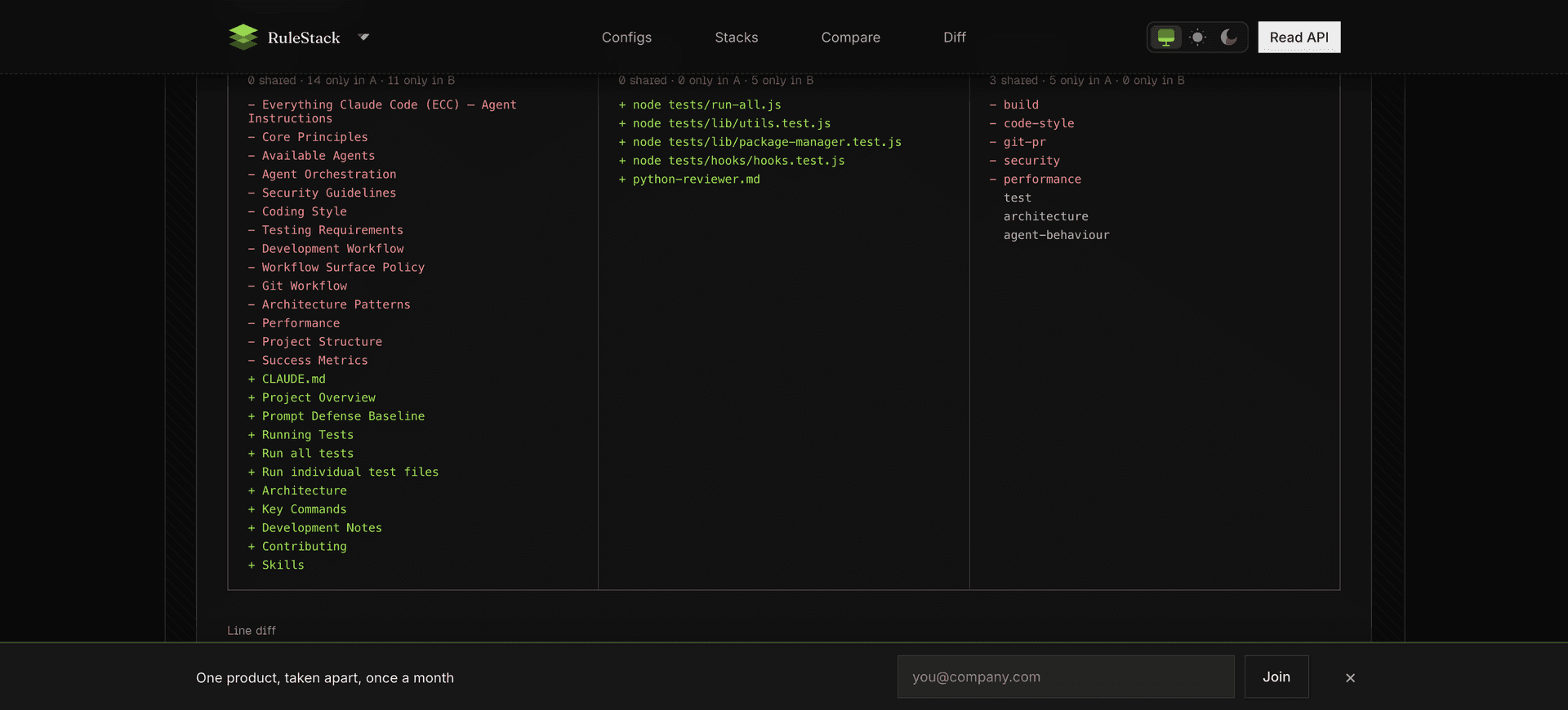Expand the dropdown arrow beside RuleStack
The image size is (1568, 710).
click(364, 37)
